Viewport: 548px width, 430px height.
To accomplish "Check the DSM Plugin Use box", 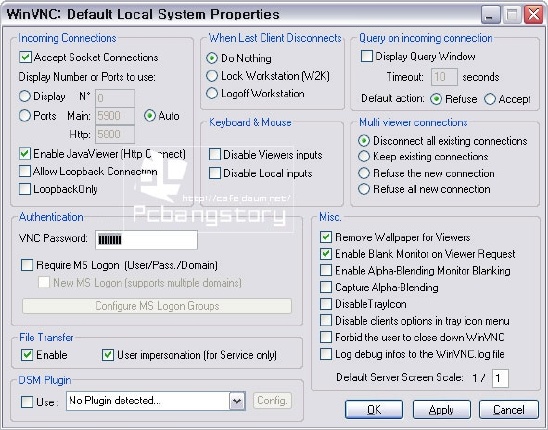I will pos(27,402).
